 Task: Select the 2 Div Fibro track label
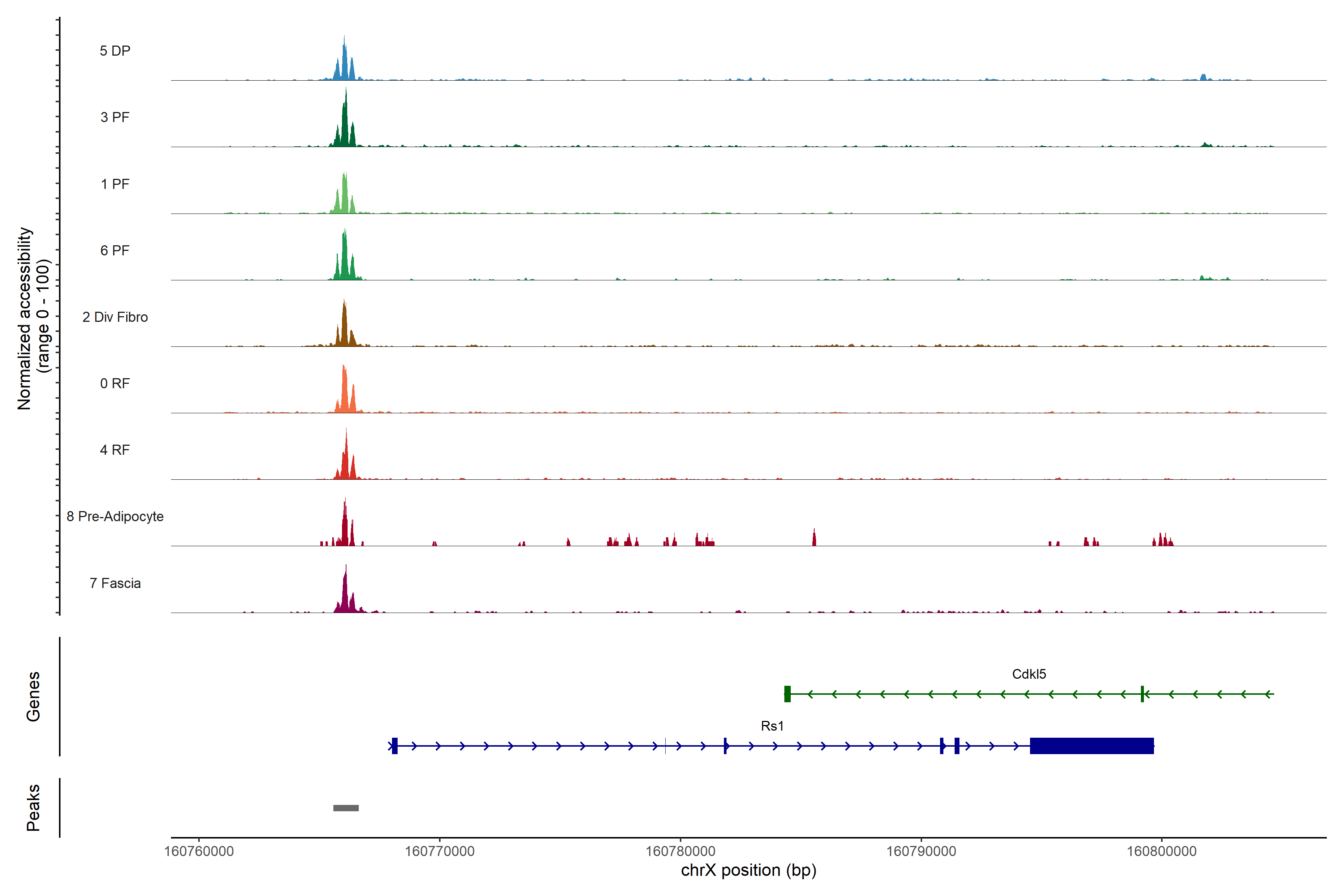coord(115,317)
